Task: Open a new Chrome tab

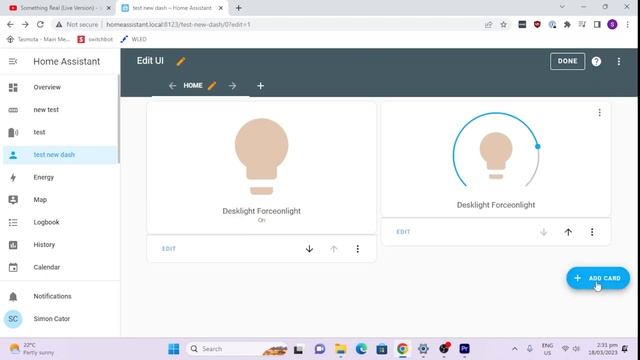Action: coord(238,8)
